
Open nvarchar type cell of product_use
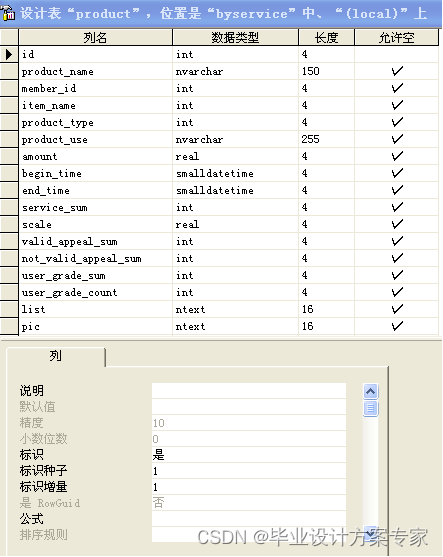236,140
